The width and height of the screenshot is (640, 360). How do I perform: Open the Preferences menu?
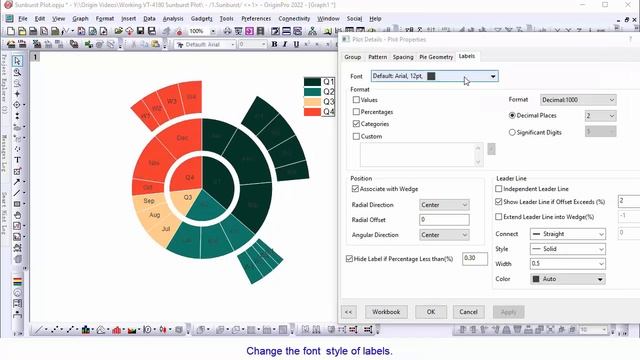[x=256, y=19]
